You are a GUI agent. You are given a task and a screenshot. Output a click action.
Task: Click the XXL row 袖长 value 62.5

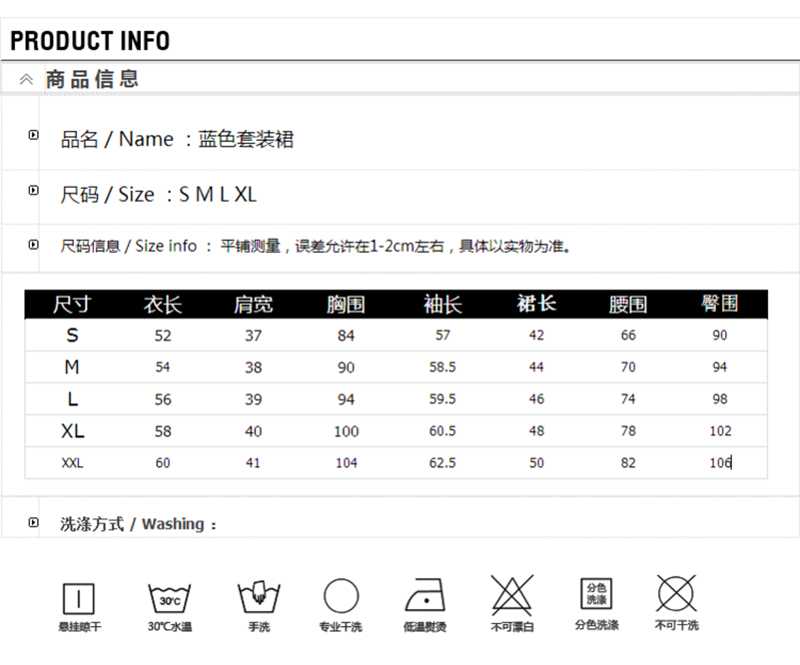[442, 463]
